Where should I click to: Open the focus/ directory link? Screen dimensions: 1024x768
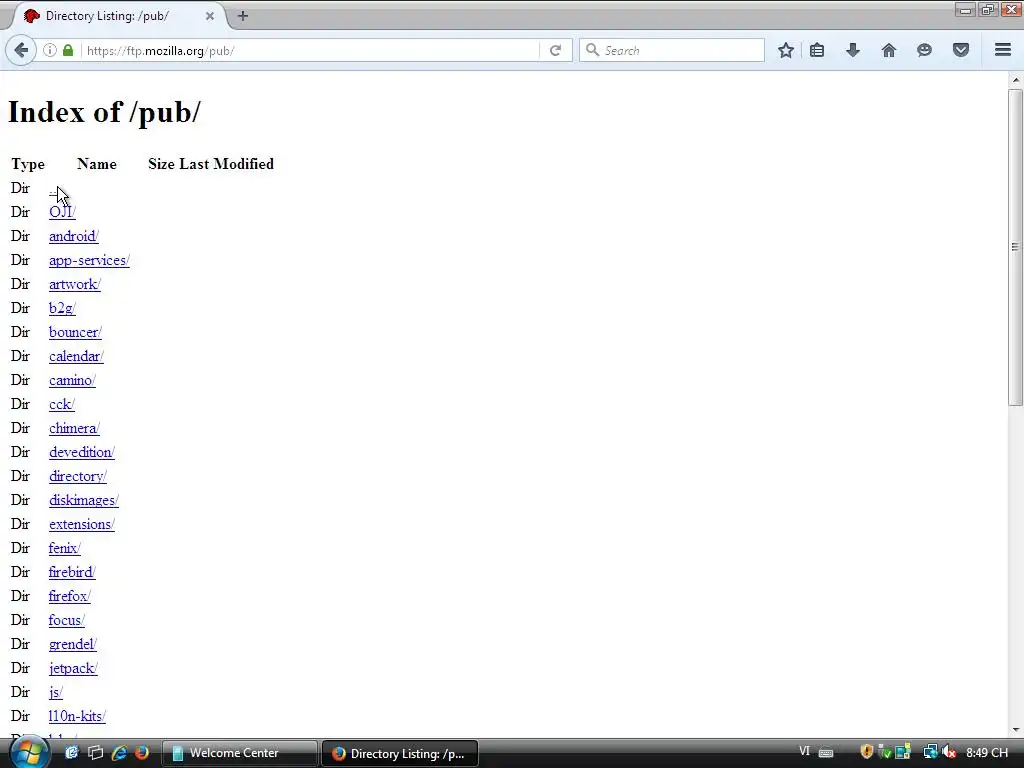(67, 620)
